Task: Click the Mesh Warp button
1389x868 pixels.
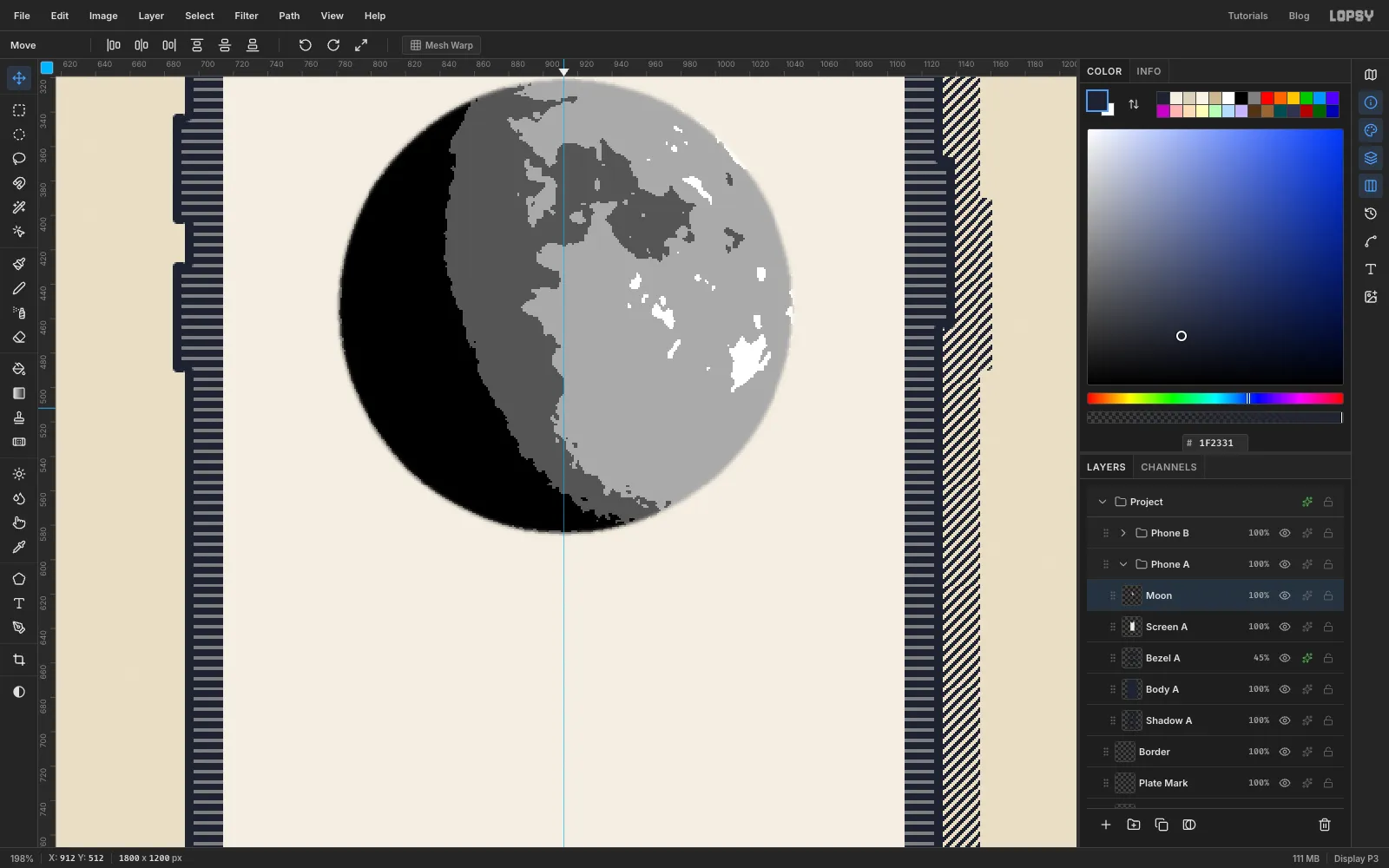Action: 441,45
